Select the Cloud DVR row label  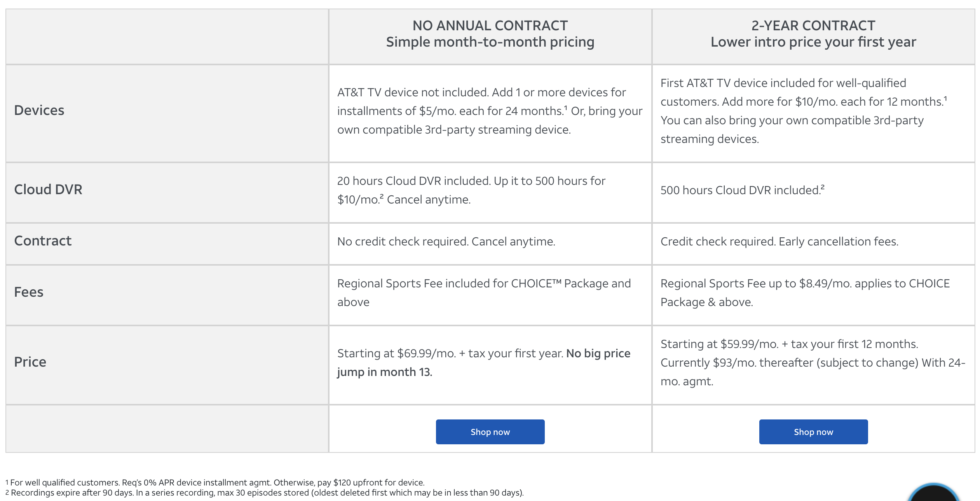click(48, 189)
